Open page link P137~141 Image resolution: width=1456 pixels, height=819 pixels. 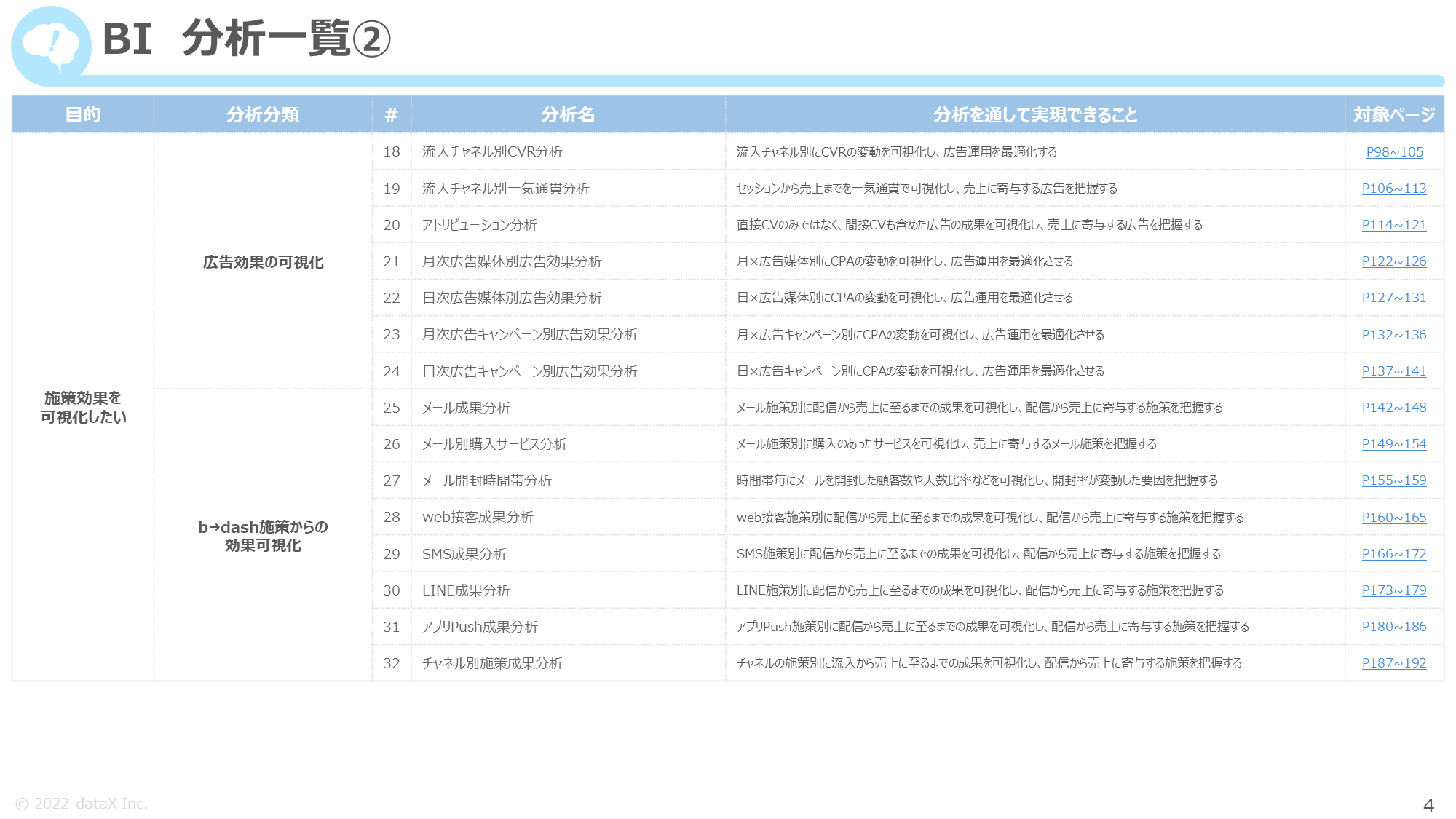pos(1394,371)
